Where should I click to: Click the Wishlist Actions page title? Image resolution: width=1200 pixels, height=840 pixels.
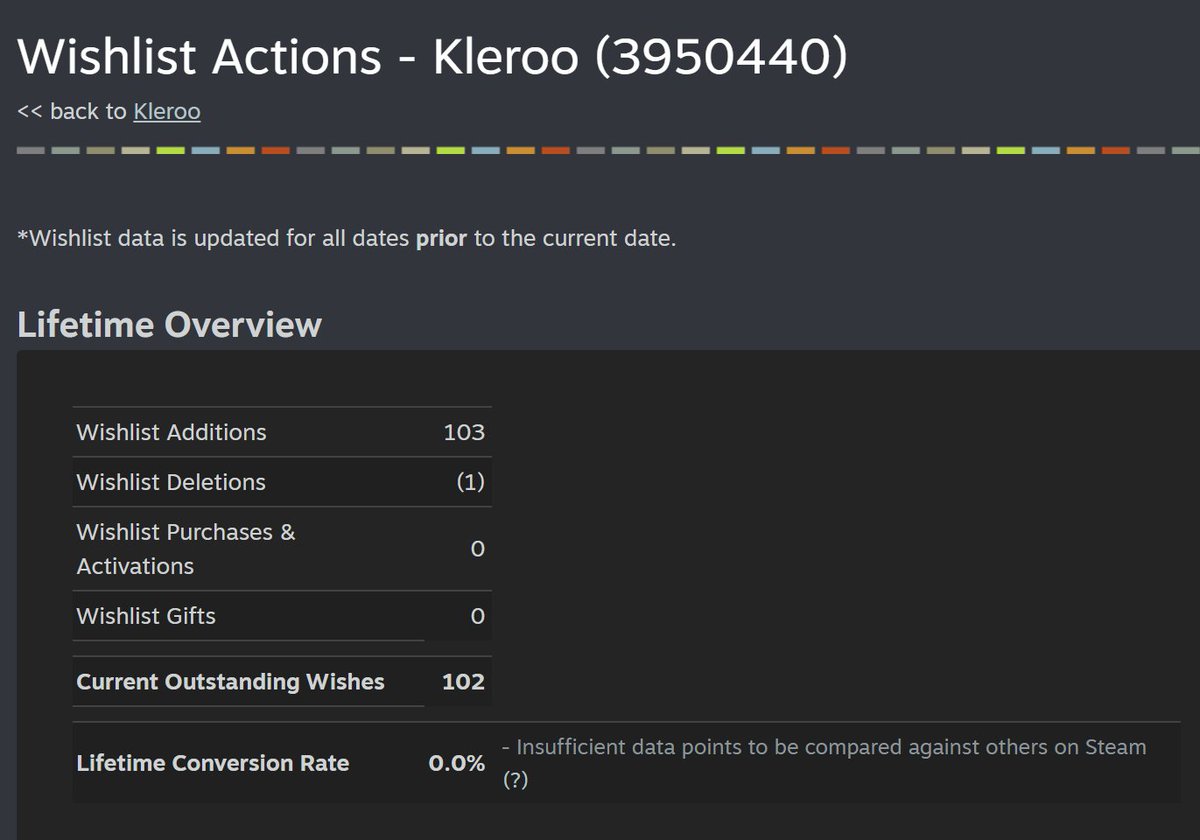pyautogui.click(x=432, y=56)
